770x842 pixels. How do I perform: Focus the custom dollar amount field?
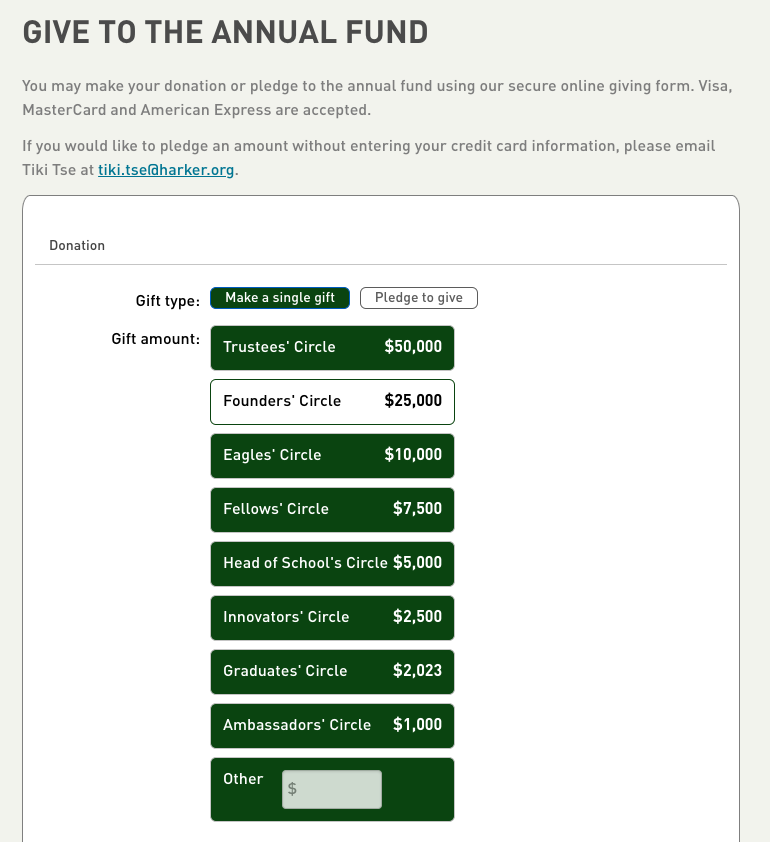coord(332,789)
